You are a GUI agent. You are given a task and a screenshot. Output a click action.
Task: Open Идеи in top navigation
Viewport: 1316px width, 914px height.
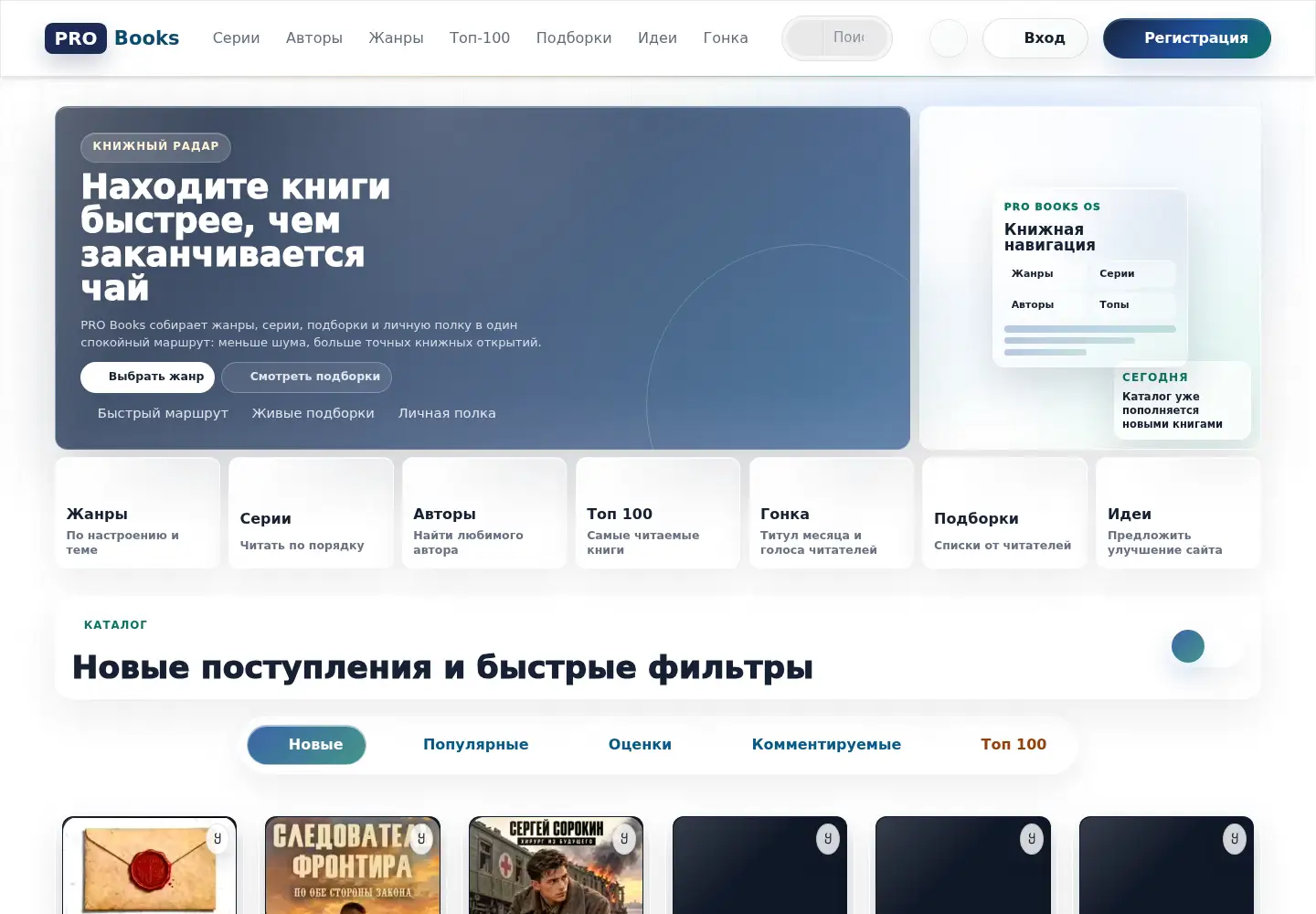pos(657,38)
